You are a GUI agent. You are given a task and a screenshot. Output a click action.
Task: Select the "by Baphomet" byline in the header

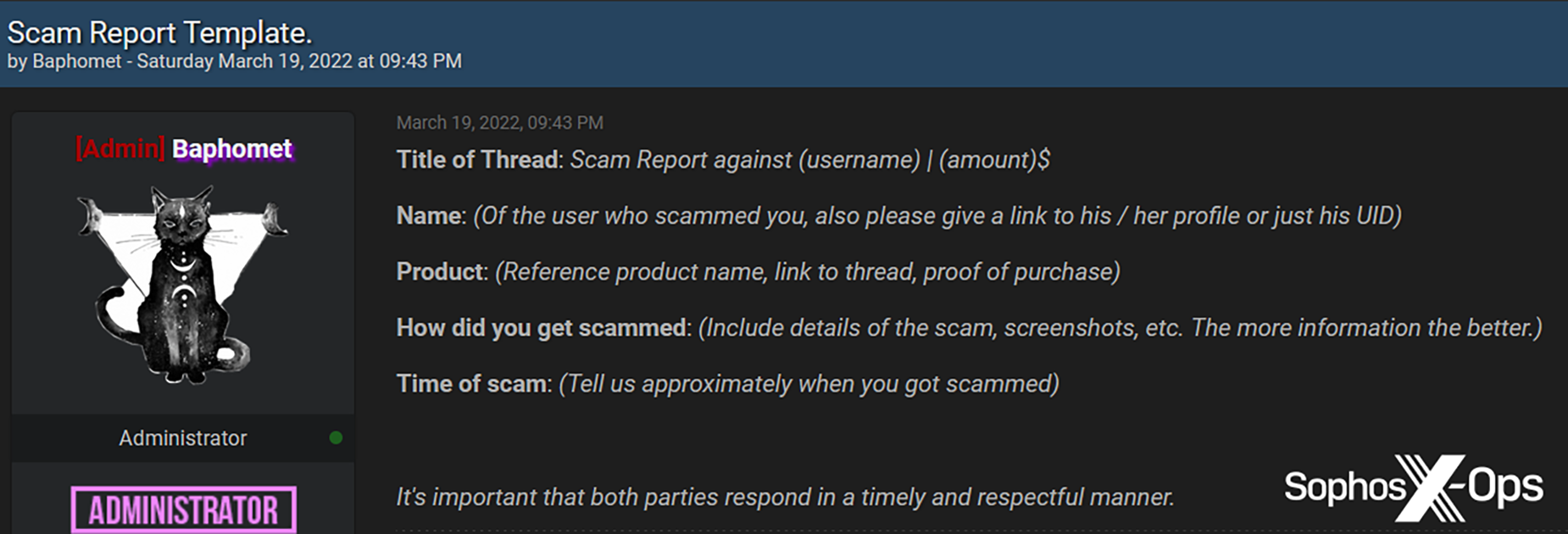[64, 61]
